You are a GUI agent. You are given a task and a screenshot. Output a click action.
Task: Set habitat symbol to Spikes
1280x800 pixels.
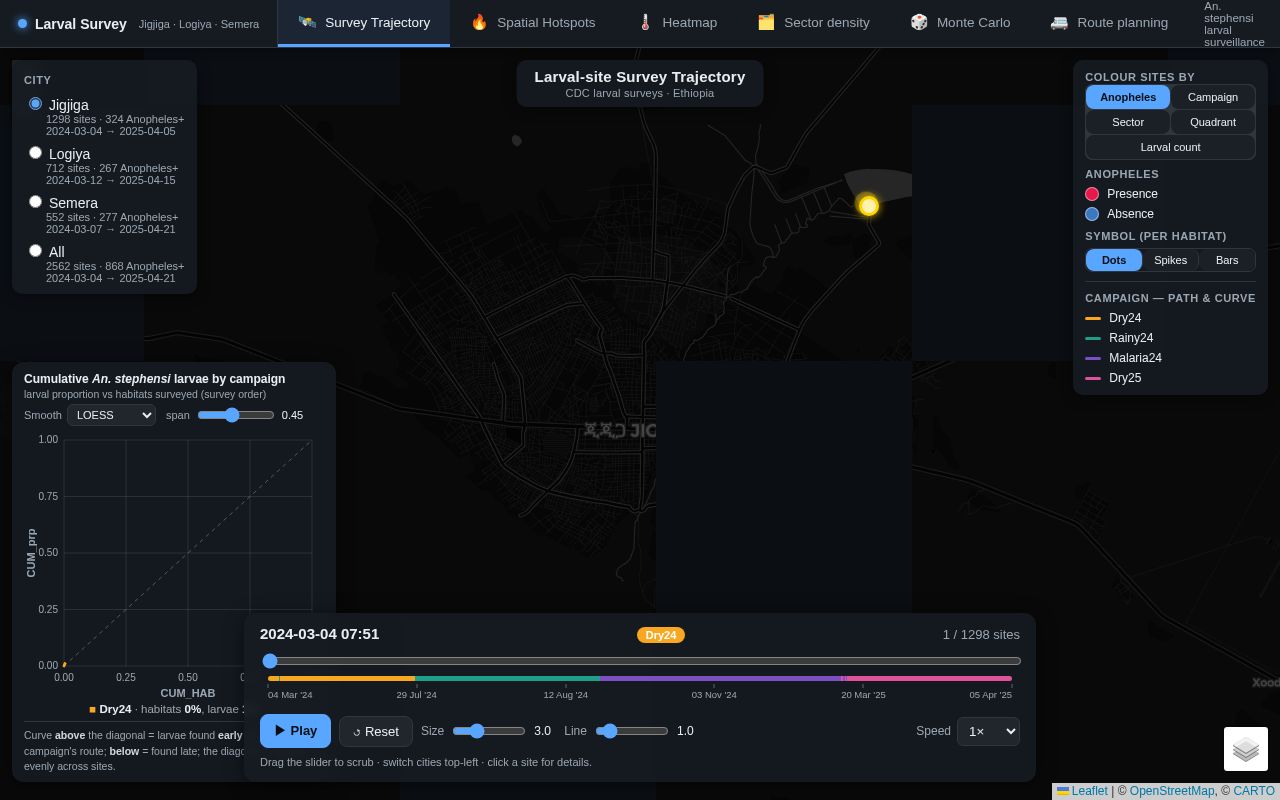click(x=1170, y=260)
